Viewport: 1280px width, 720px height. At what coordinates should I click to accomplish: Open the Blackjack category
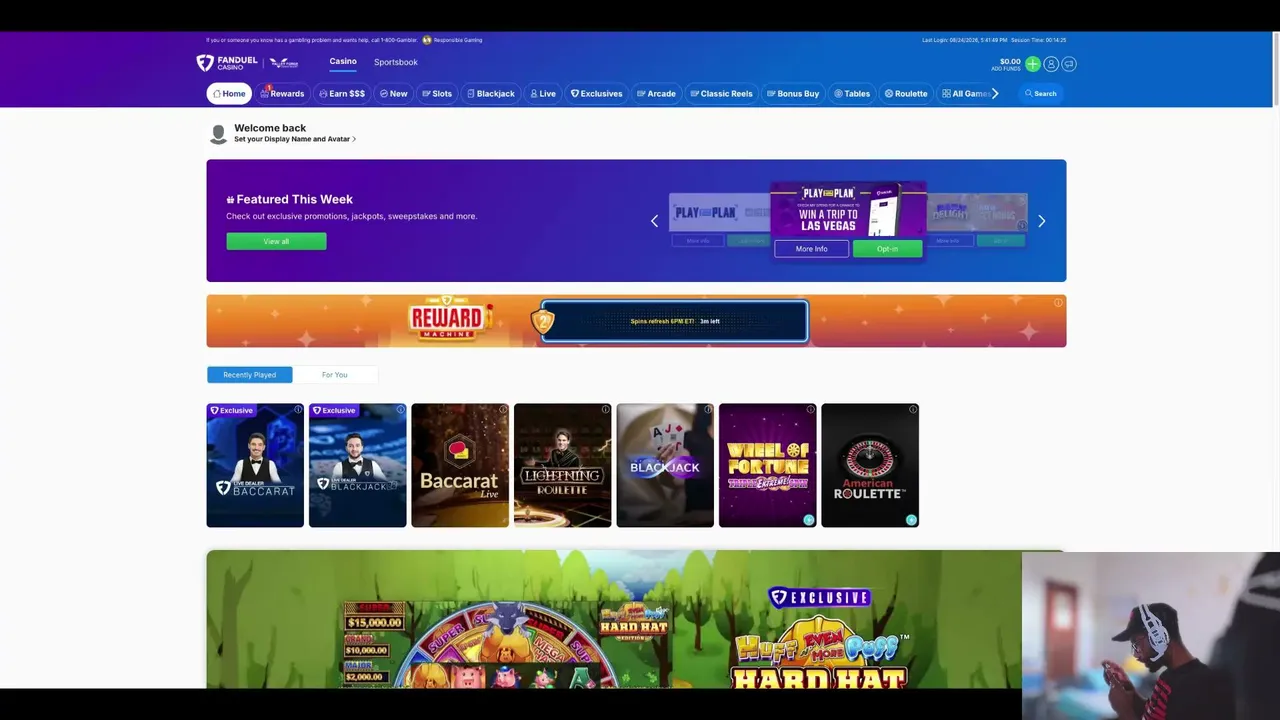pyautogui.click(x=490, y=94)
